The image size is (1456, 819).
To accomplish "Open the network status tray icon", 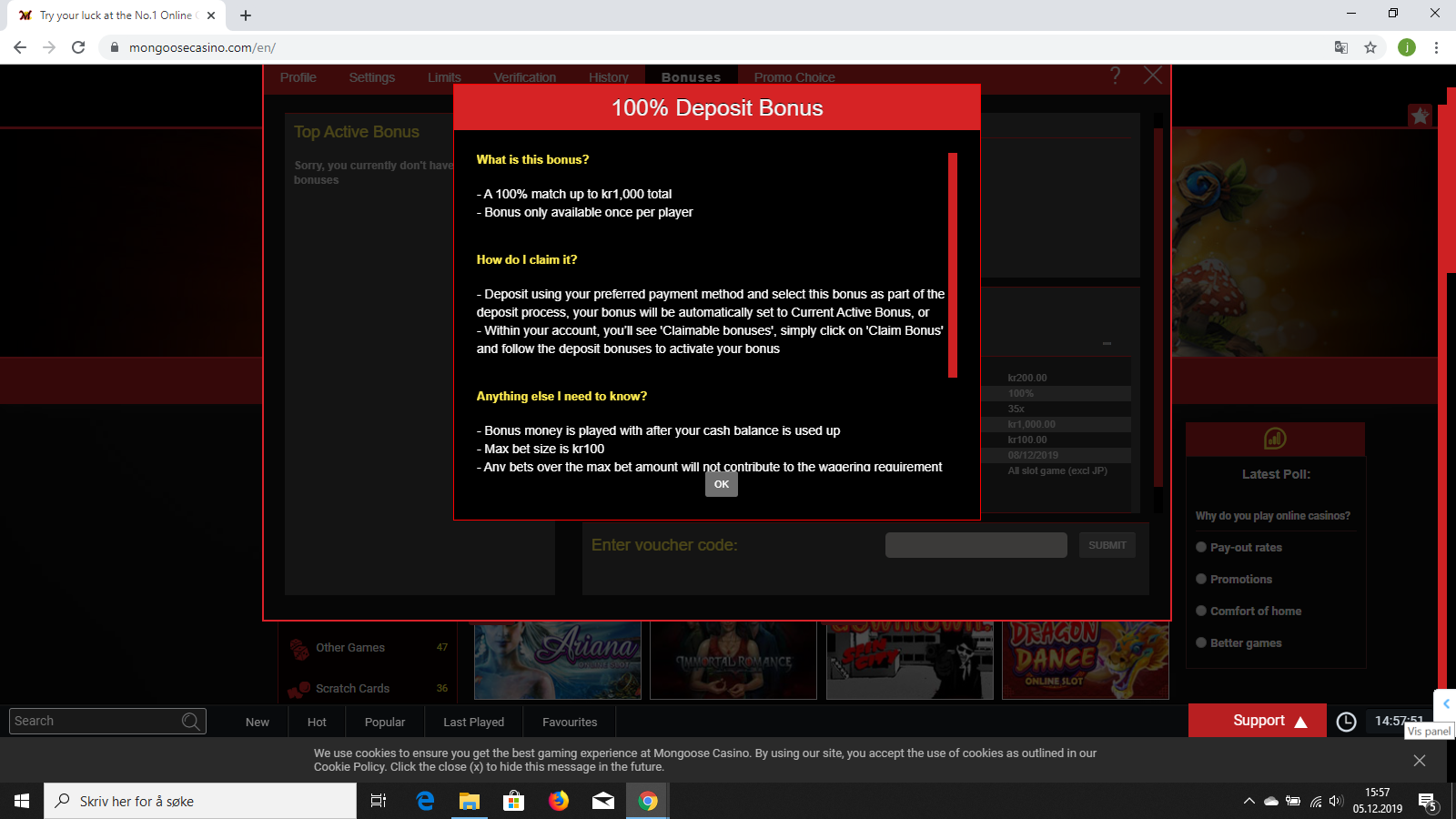I will (x=1316, y=801).
